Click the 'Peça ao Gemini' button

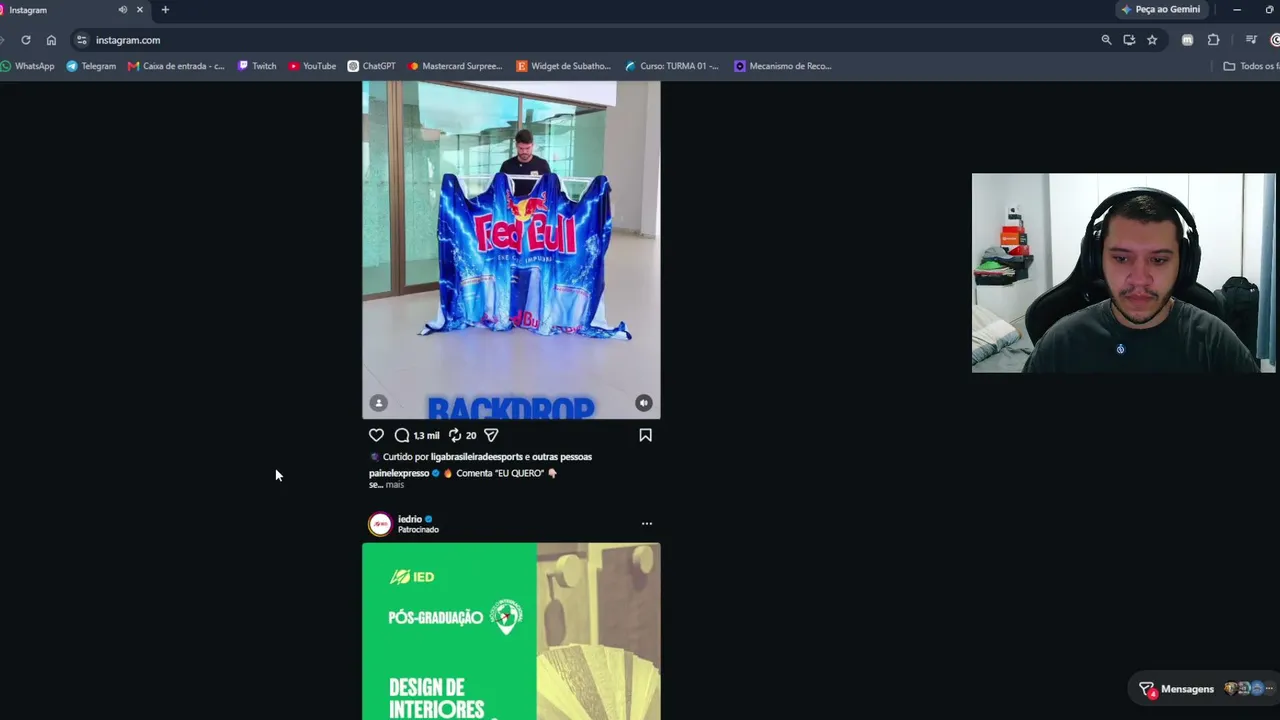coord(1161,10)
